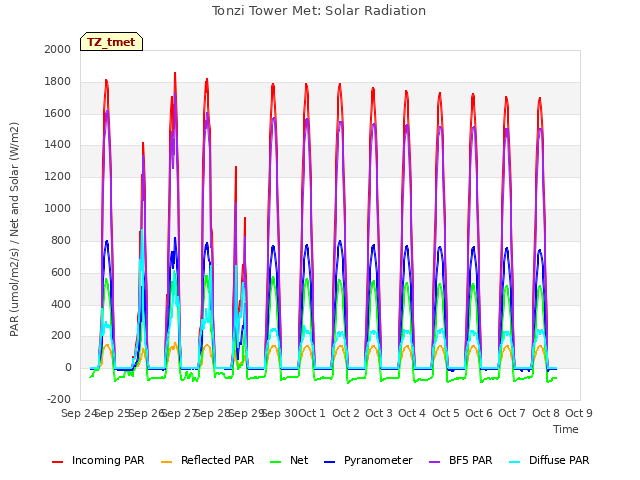Viewport: 640px width, 480px height.
Task: Click the orange Reflected PAR legend swatch
Action: point(167,462)
